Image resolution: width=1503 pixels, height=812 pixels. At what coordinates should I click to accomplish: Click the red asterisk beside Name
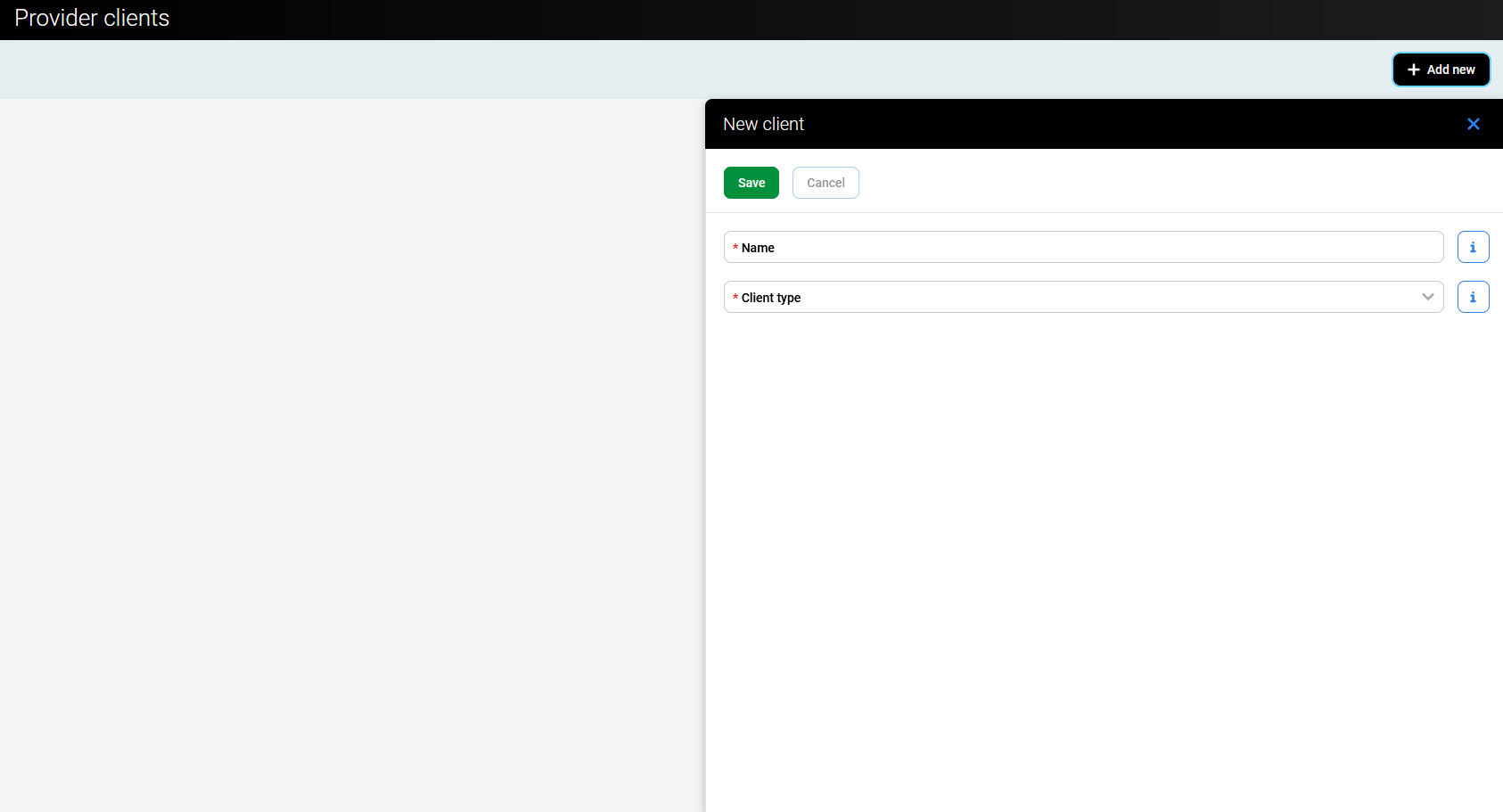click(x=735, y=248)
